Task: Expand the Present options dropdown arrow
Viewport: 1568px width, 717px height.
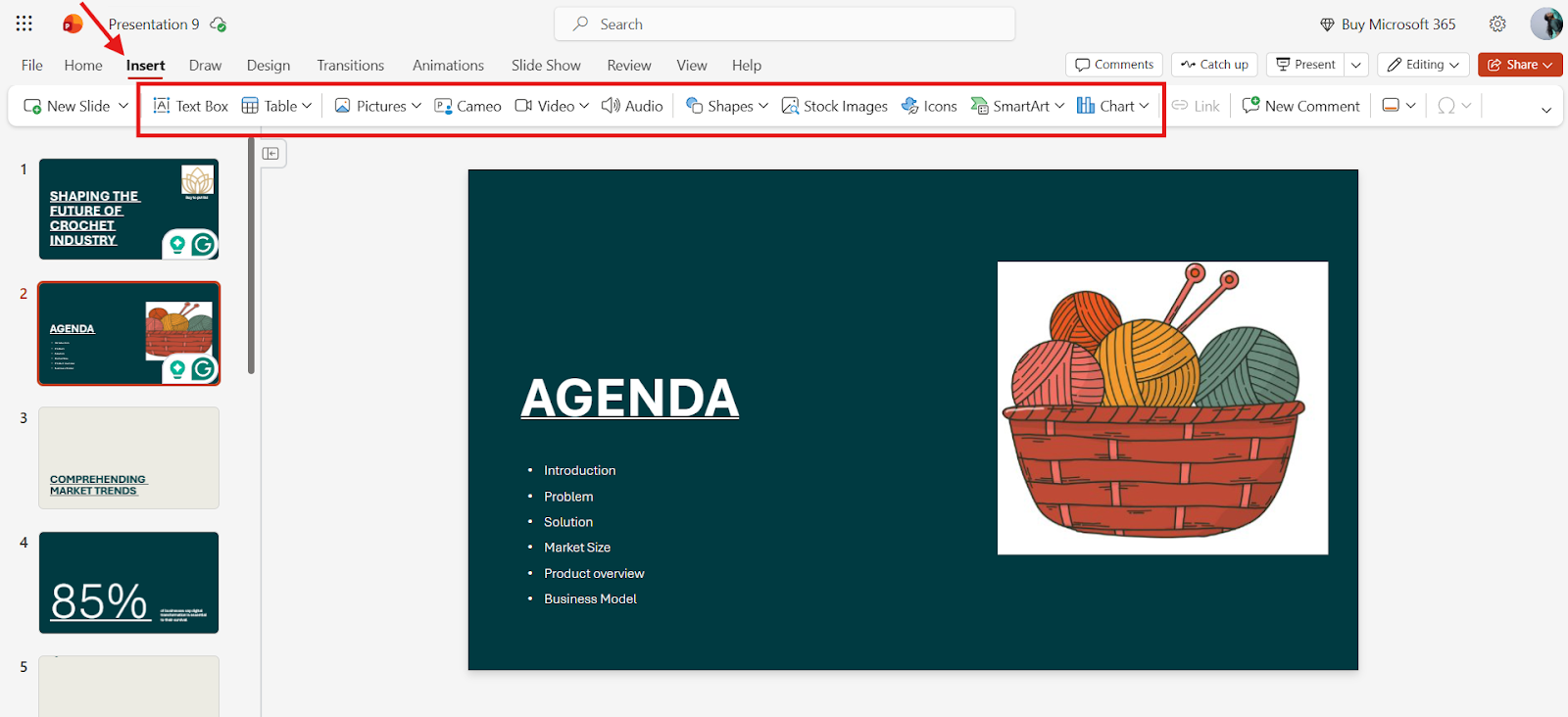Action: [1356, 65]
